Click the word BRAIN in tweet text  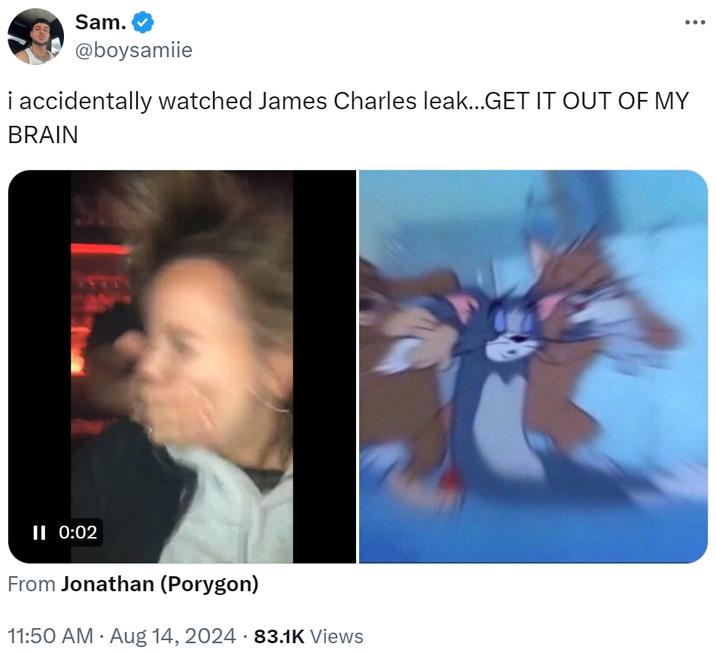click(43, 135)
